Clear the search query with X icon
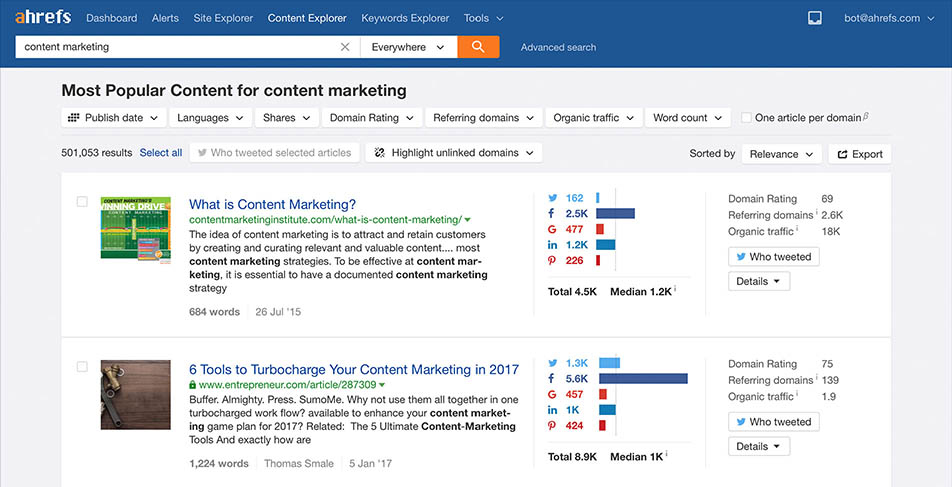Screen dimensions: 952x487 coord(345,47)
